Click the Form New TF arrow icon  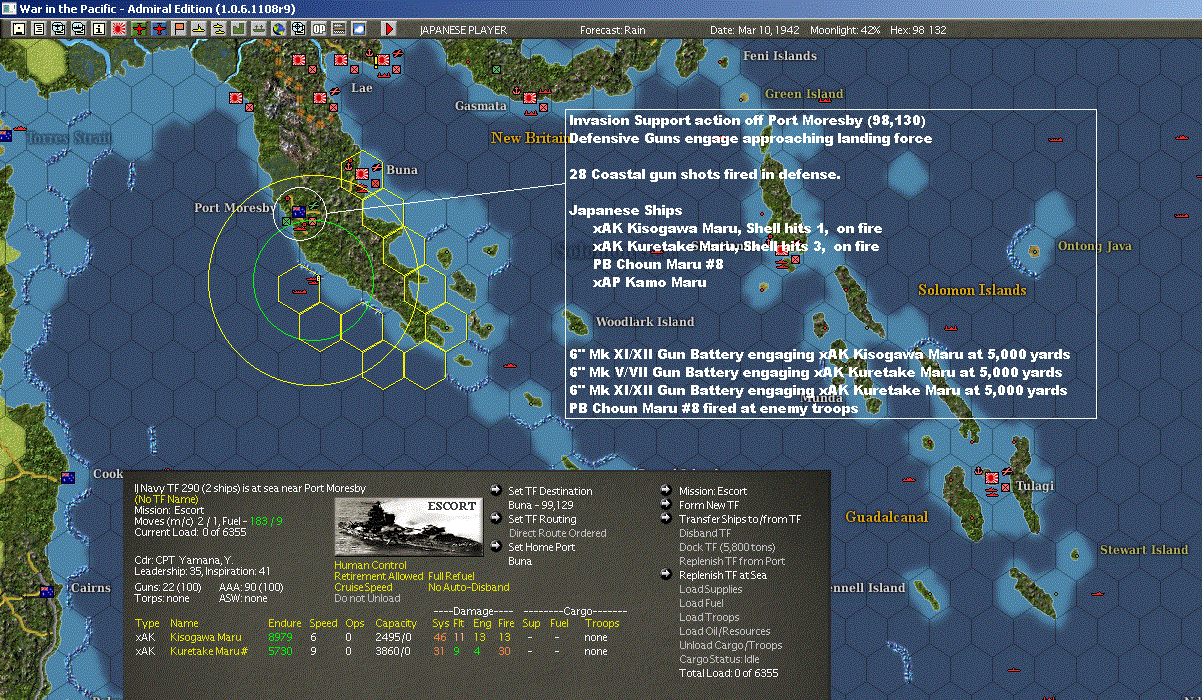667,504
